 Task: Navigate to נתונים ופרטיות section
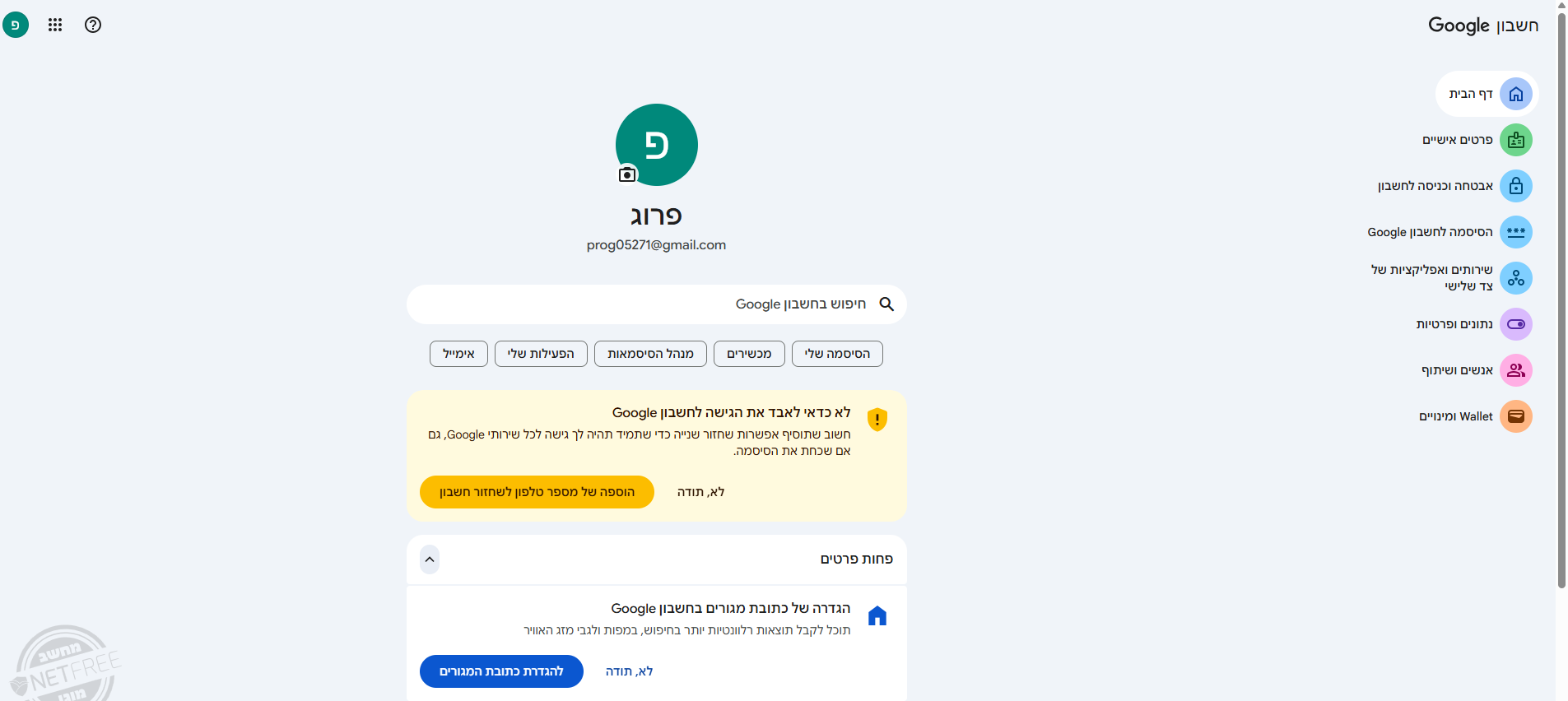(x=1473, y=324)
